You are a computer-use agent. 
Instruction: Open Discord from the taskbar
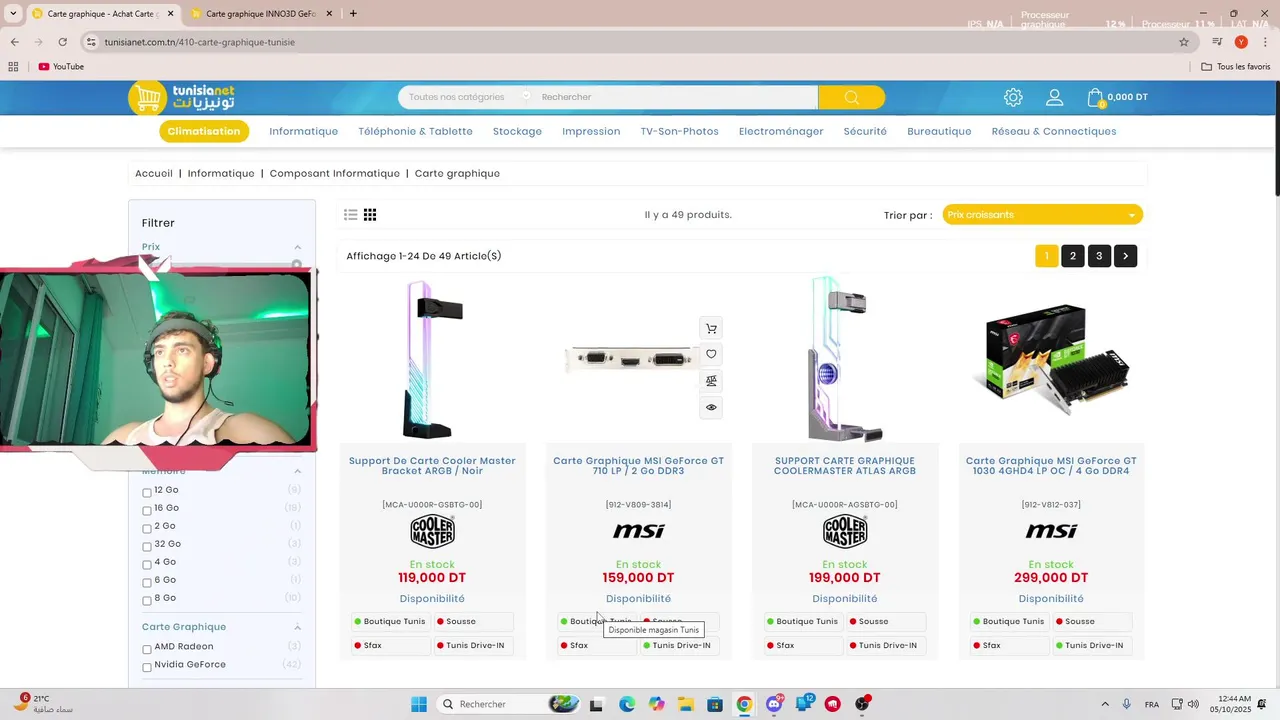tap(774, 704)
